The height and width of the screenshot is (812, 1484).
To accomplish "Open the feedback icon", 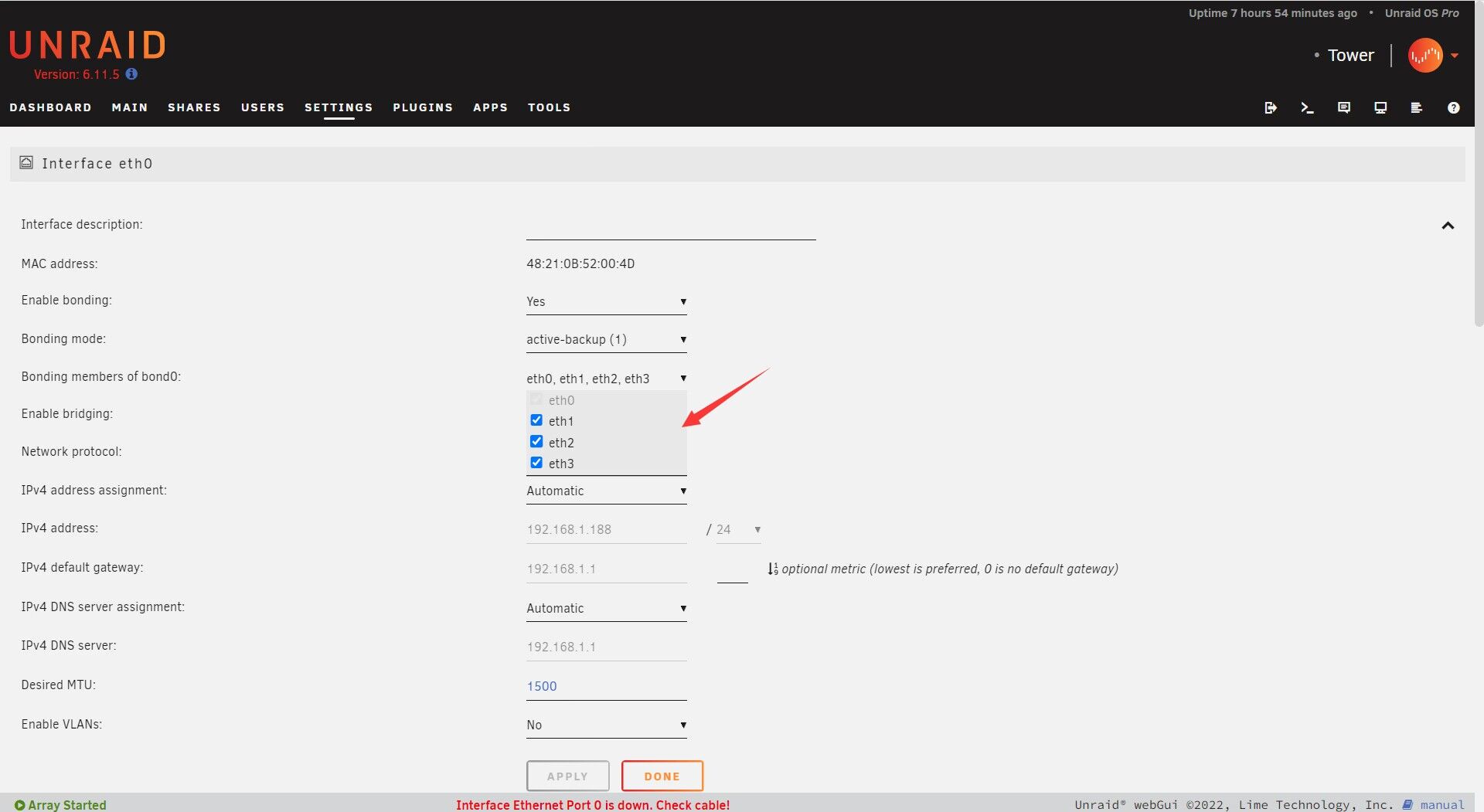I will 1344,107.
